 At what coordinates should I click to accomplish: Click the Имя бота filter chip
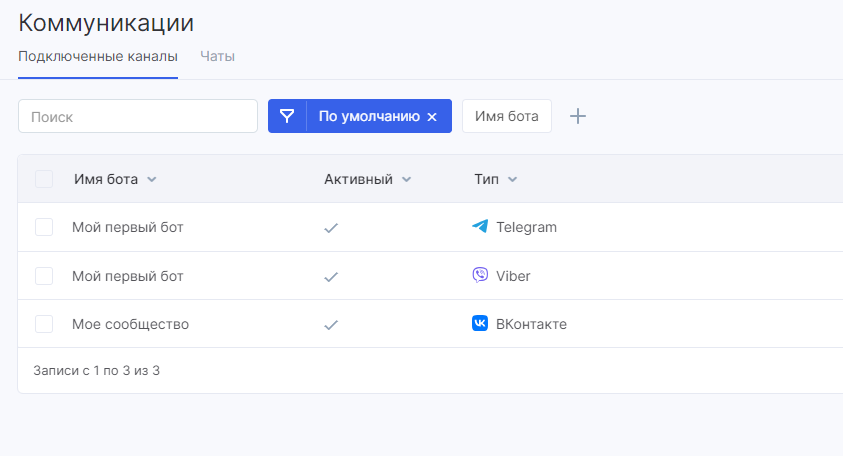tap(506, 116)
